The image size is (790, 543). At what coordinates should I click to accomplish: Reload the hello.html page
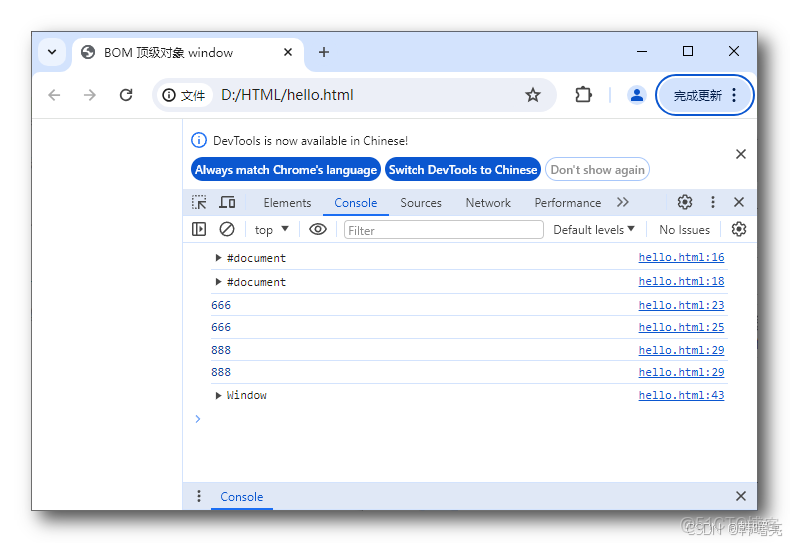126,95
